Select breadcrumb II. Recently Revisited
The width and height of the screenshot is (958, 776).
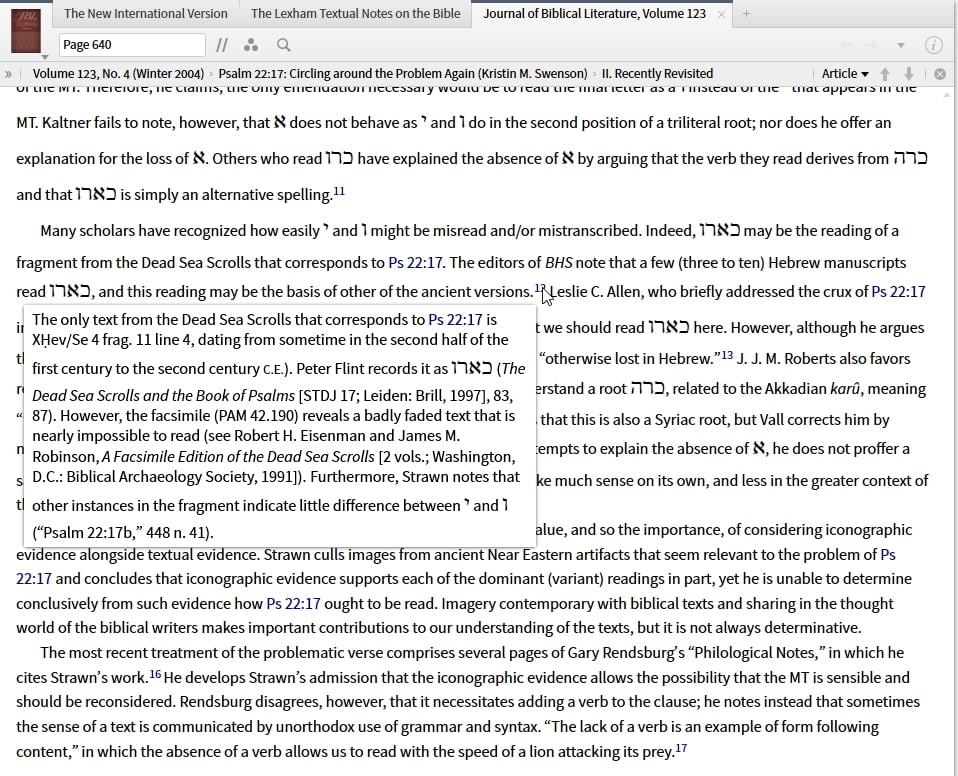[657, 74]
